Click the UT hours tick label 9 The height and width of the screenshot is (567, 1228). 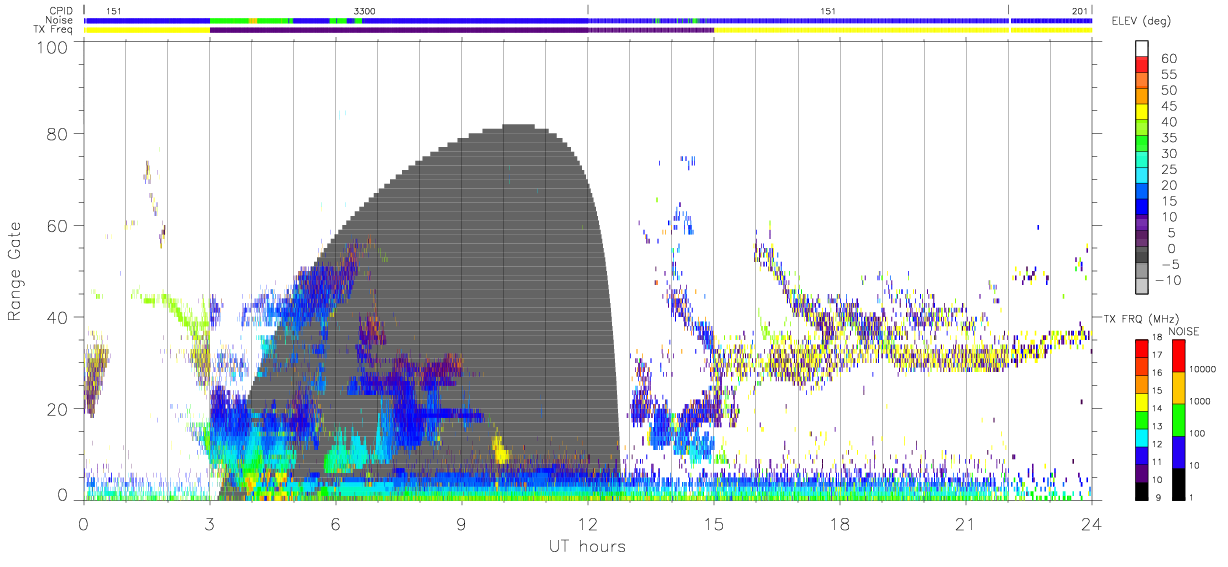(x=462, y=523)
